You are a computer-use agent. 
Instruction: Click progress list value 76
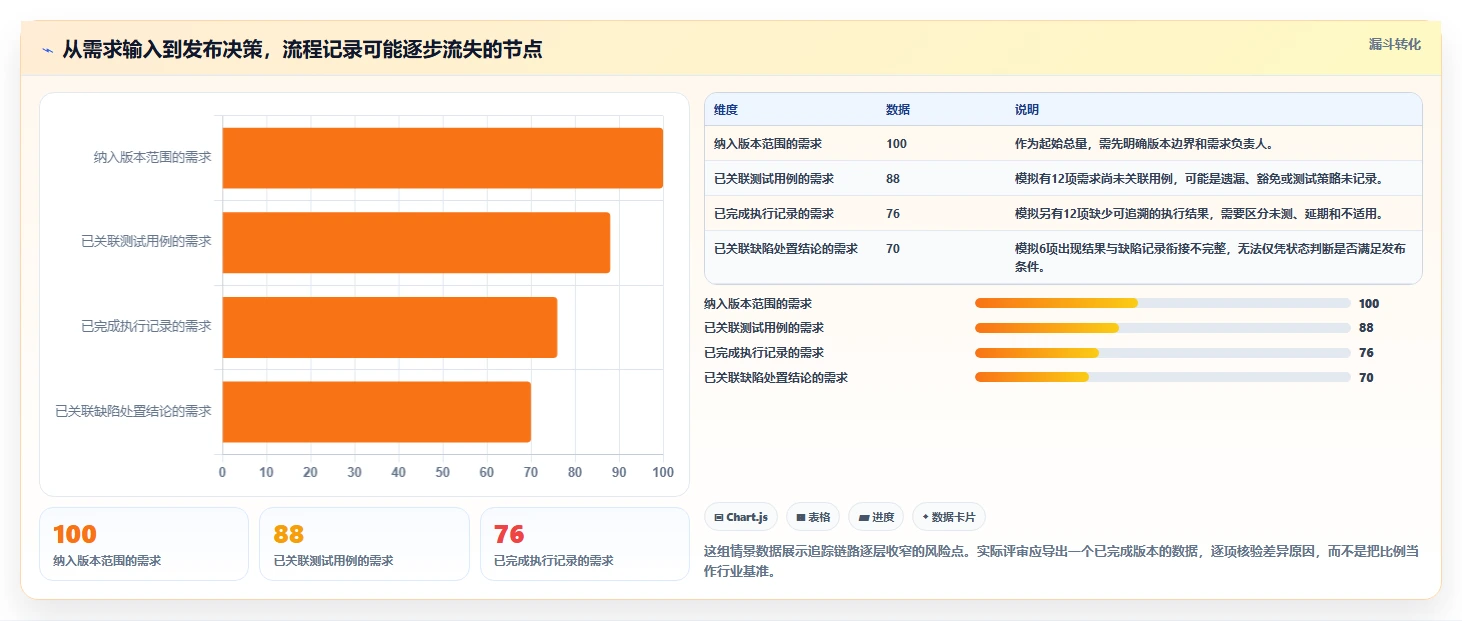tap(1366, 353)
